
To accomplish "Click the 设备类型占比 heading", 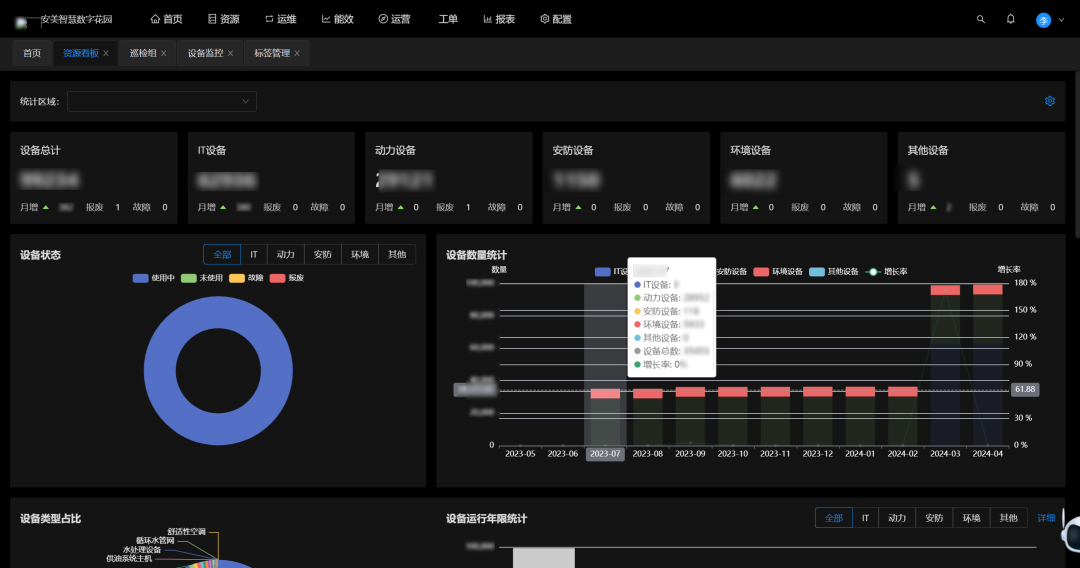I will (50, 518).
